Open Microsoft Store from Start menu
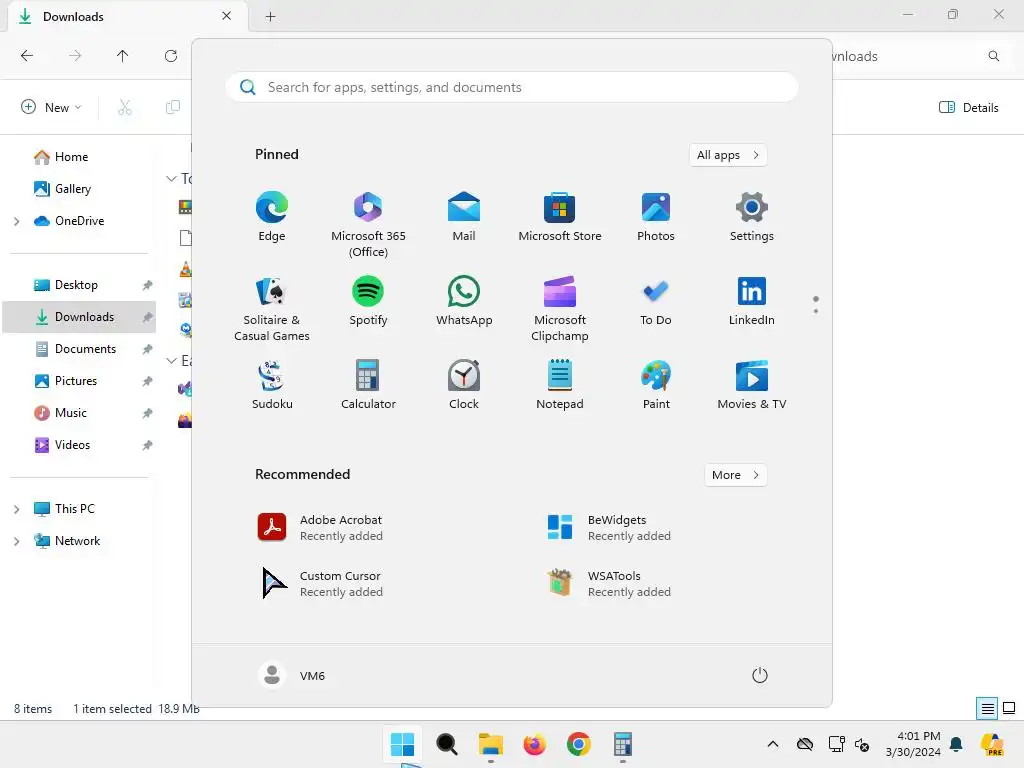 [x=560, y=217]
